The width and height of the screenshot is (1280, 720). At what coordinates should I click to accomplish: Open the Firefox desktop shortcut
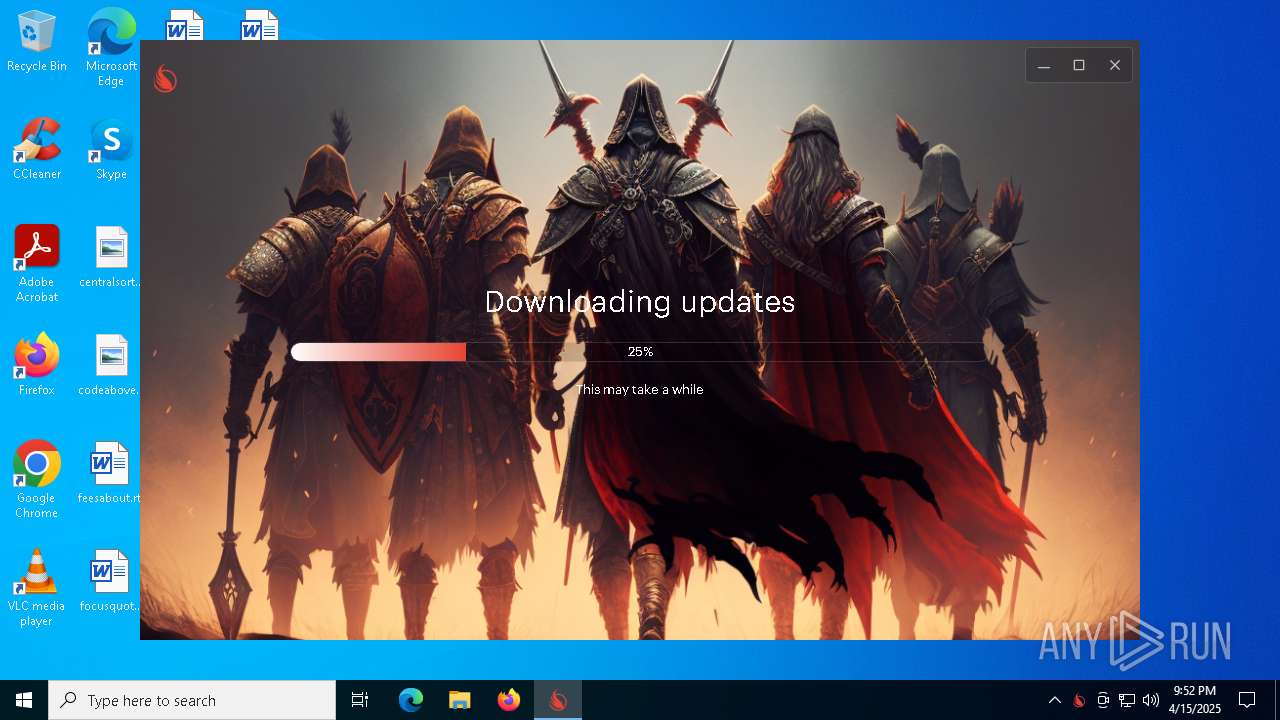point(37,365)
